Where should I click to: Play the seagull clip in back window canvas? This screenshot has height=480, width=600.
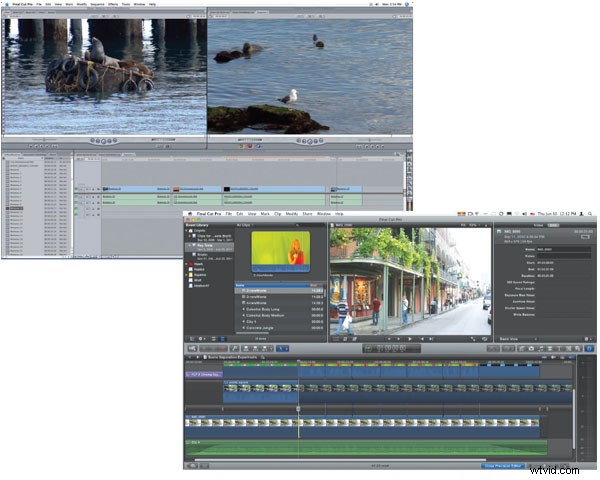click(x=310, y=142)
